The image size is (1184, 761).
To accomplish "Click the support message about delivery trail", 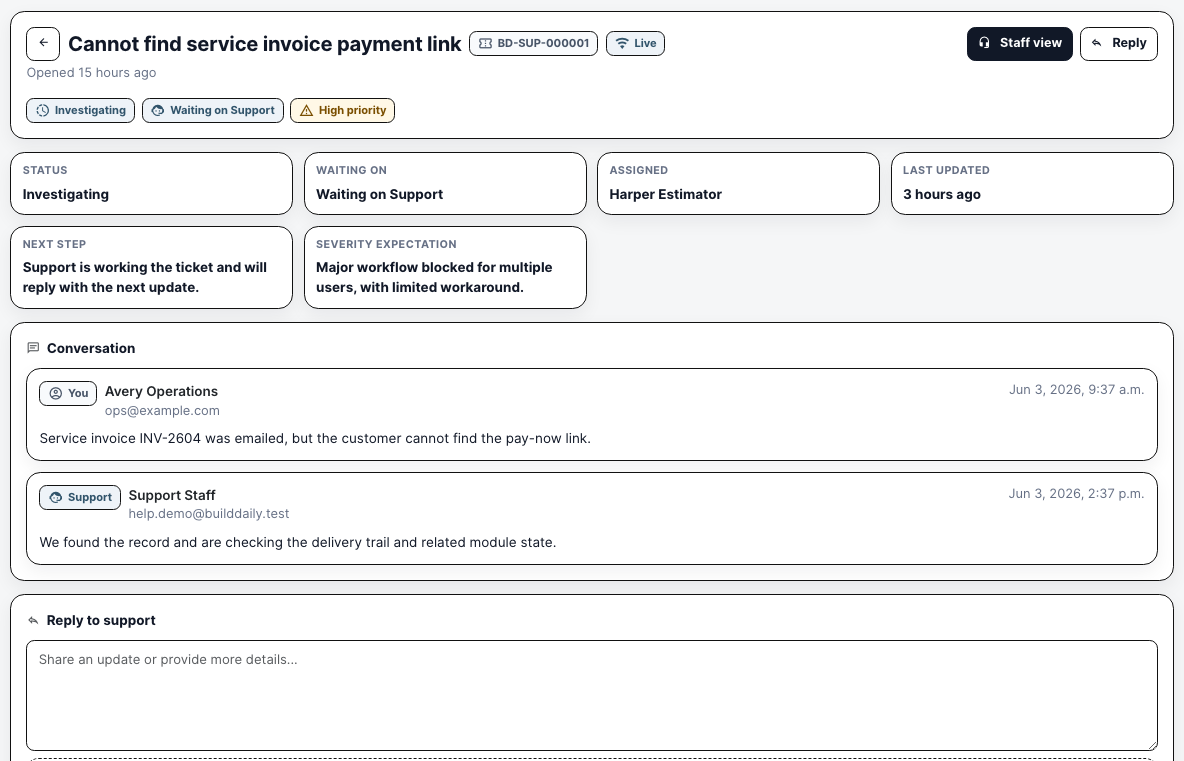I will click(x=298, y=543).
